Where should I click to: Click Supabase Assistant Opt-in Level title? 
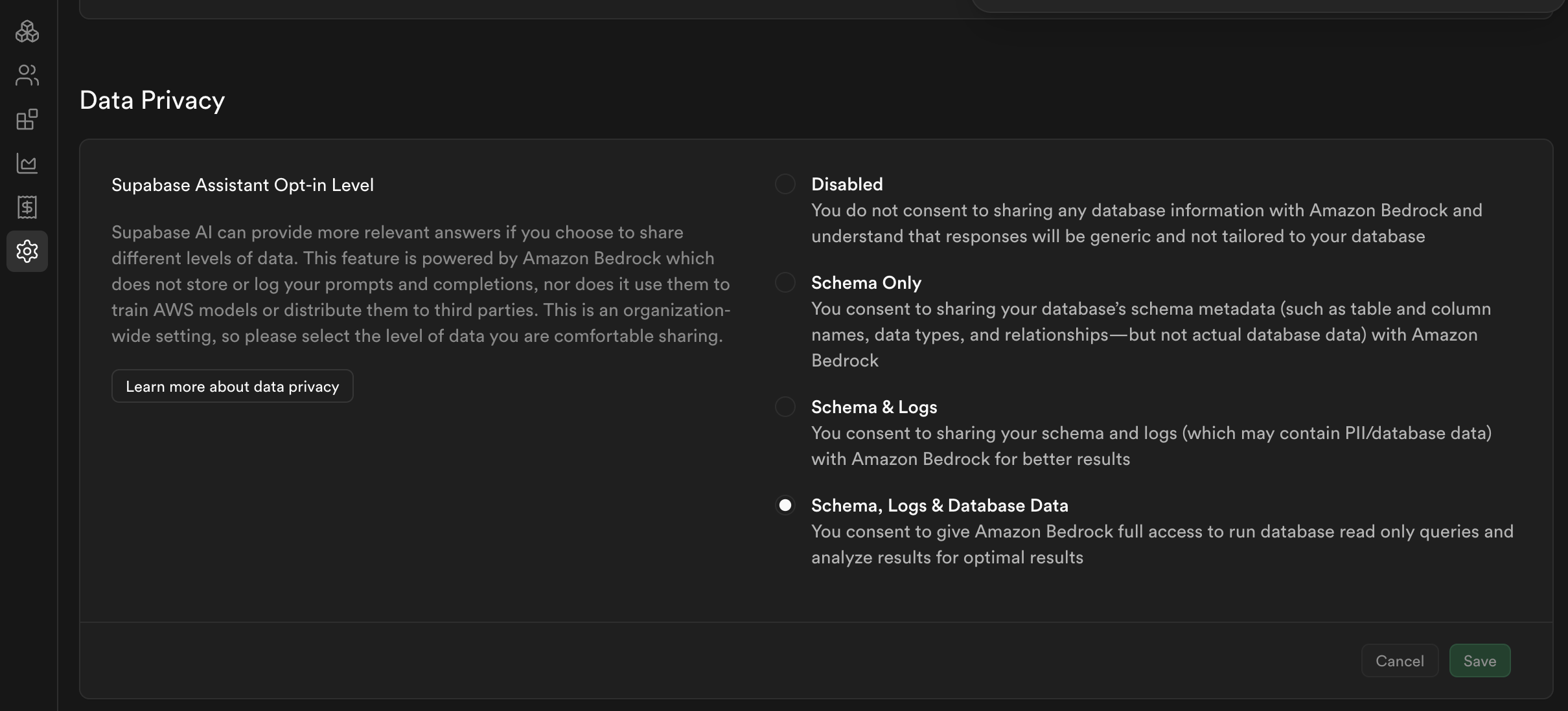click(x=242, y=185)
